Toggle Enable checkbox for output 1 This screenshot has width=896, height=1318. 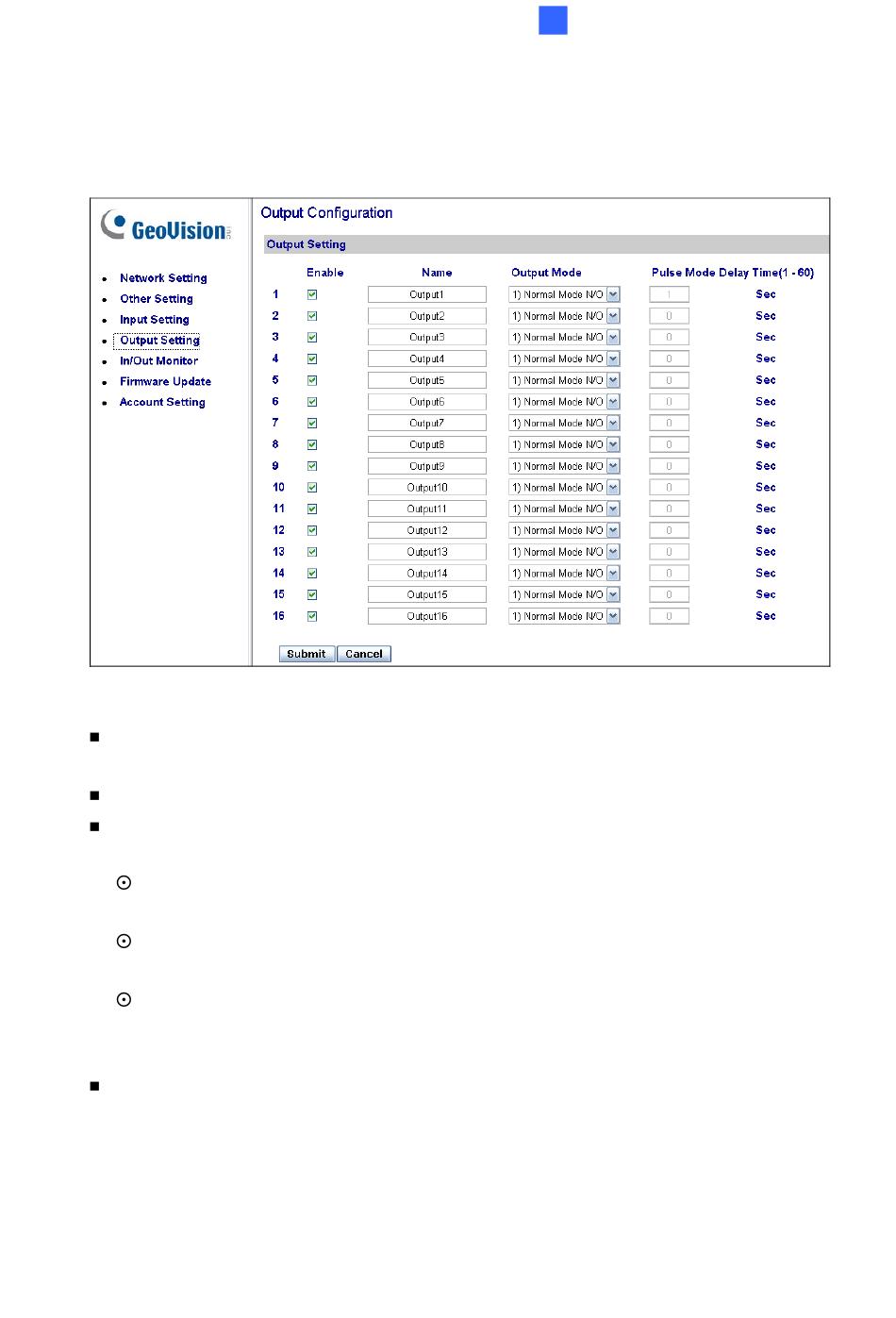(312, 295)
